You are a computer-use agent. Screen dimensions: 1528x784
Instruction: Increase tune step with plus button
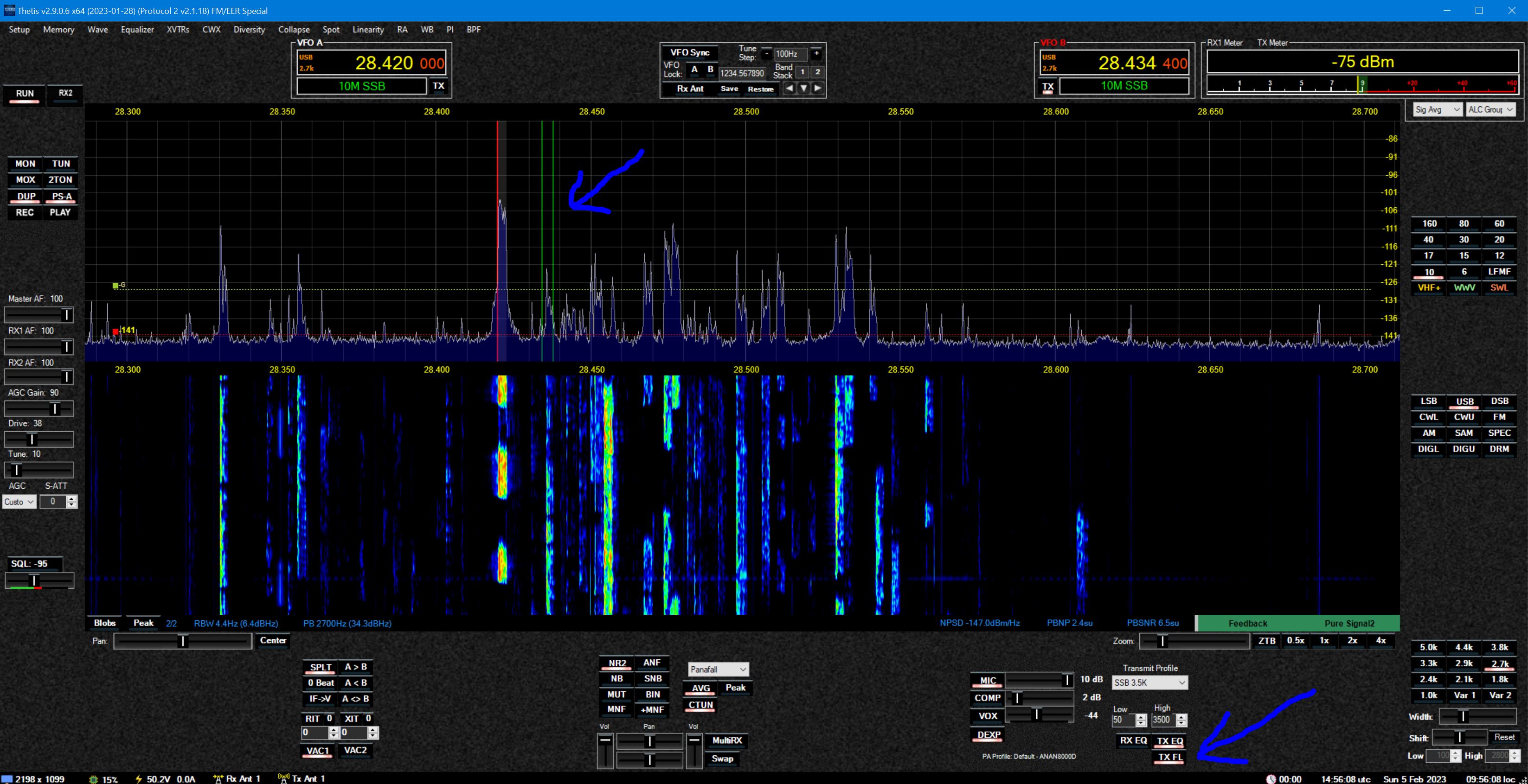[816, 53]
